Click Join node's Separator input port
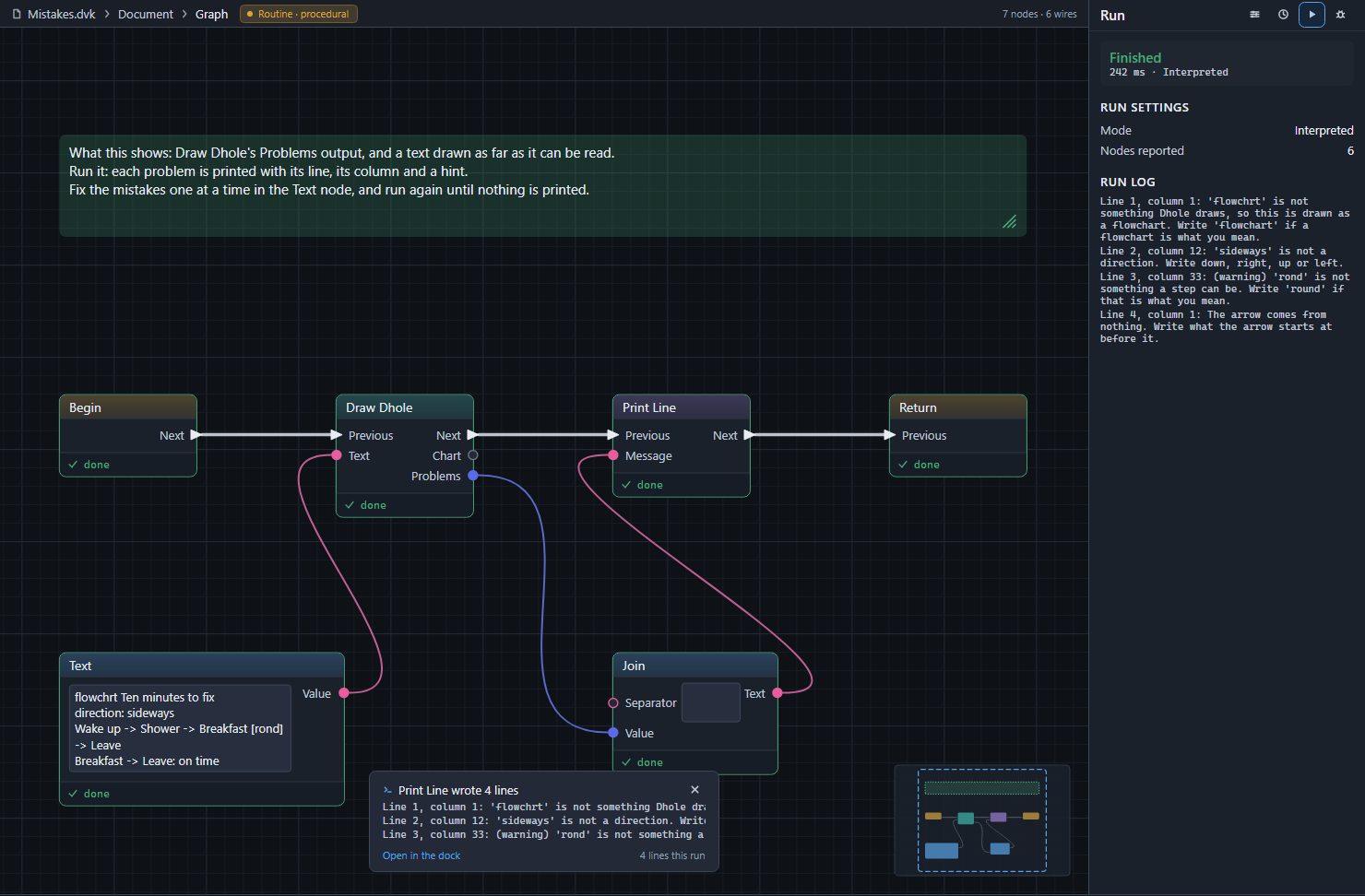 pos(613,703)
